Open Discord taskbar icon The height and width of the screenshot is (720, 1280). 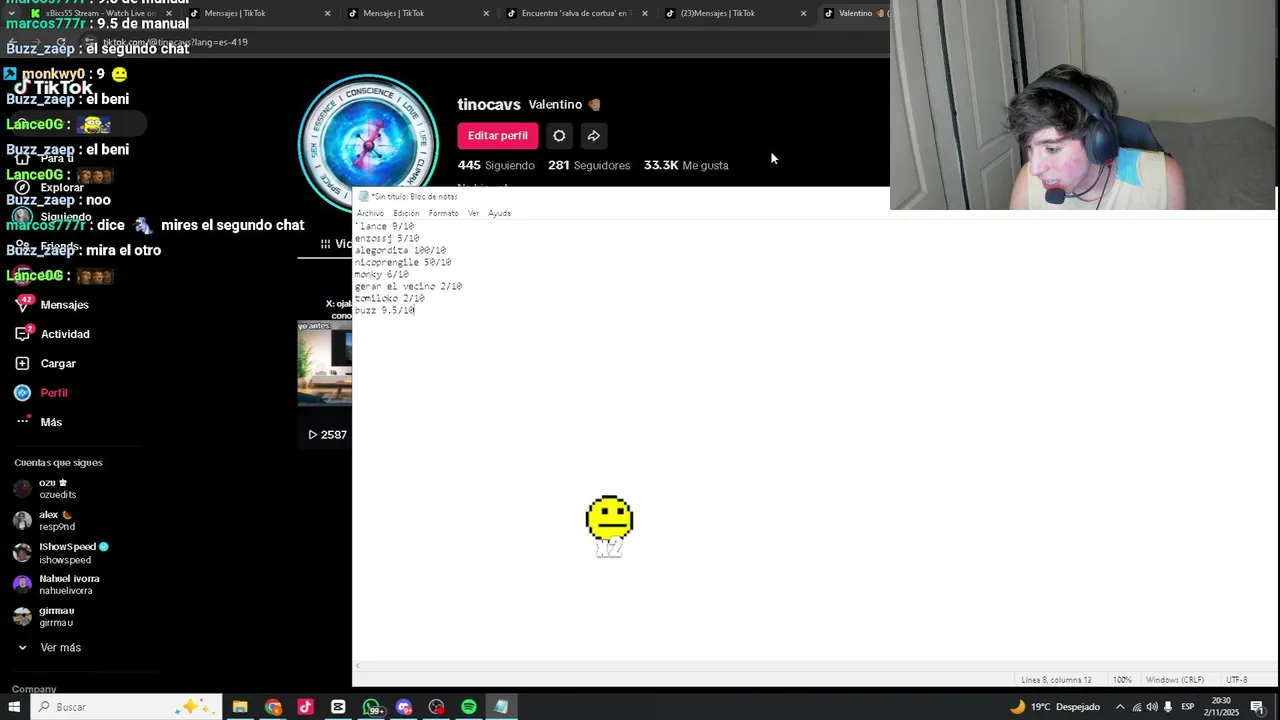tap(404, 707)
